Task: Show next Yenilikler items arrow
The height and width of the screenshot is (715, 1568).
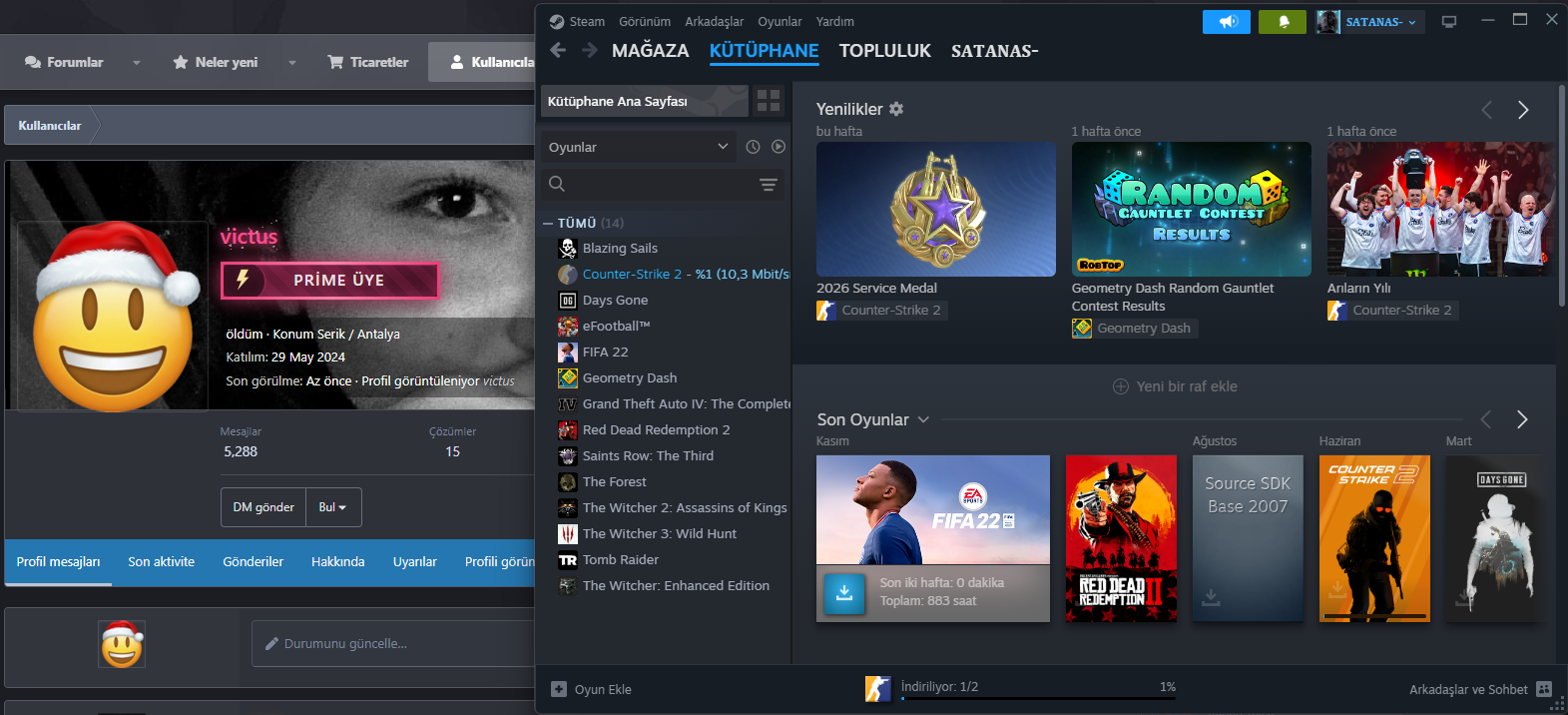Action: [x=1523, y=110]
